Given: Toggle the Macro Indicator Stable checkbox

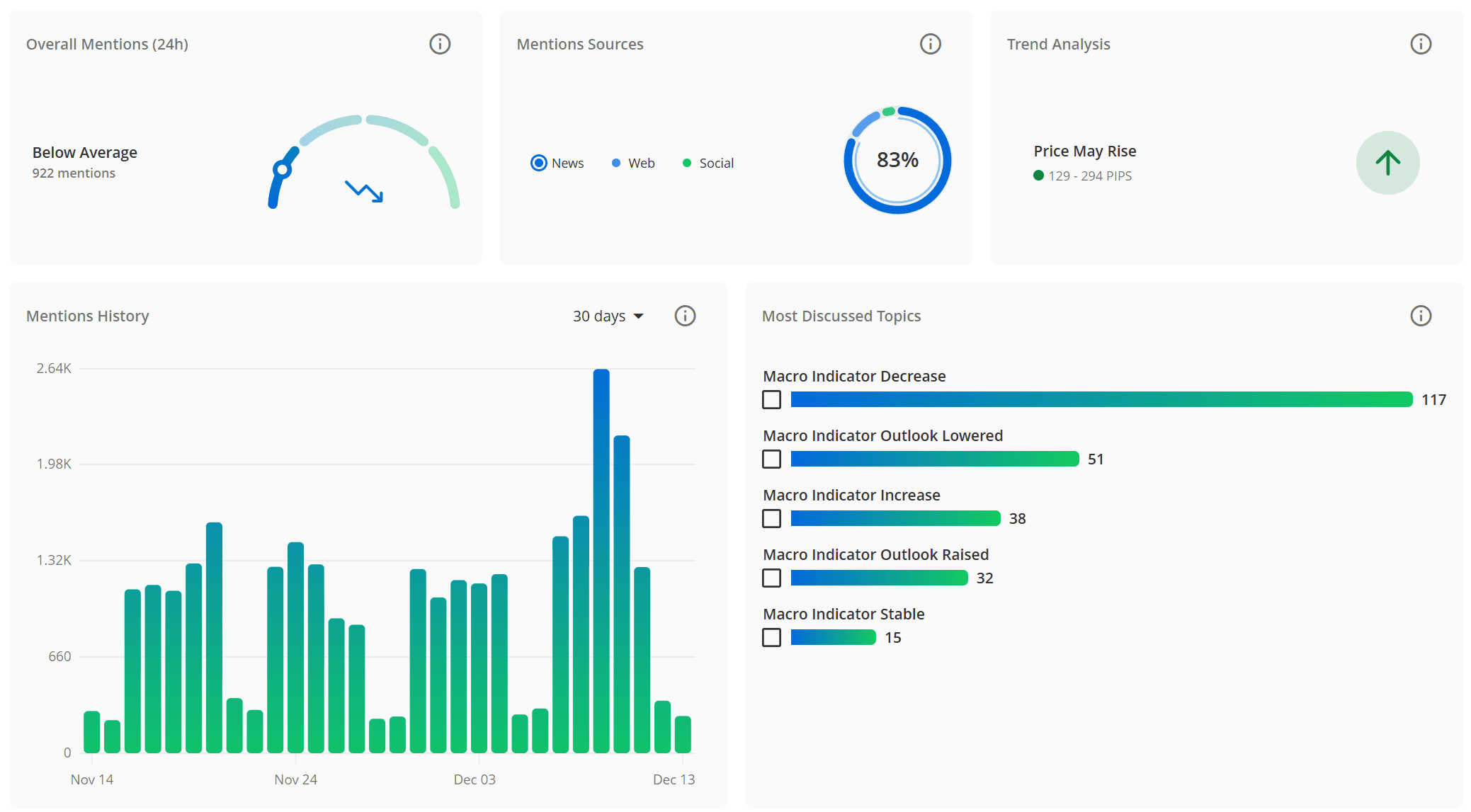Looking at the screenshot, I should pos(771,638).
